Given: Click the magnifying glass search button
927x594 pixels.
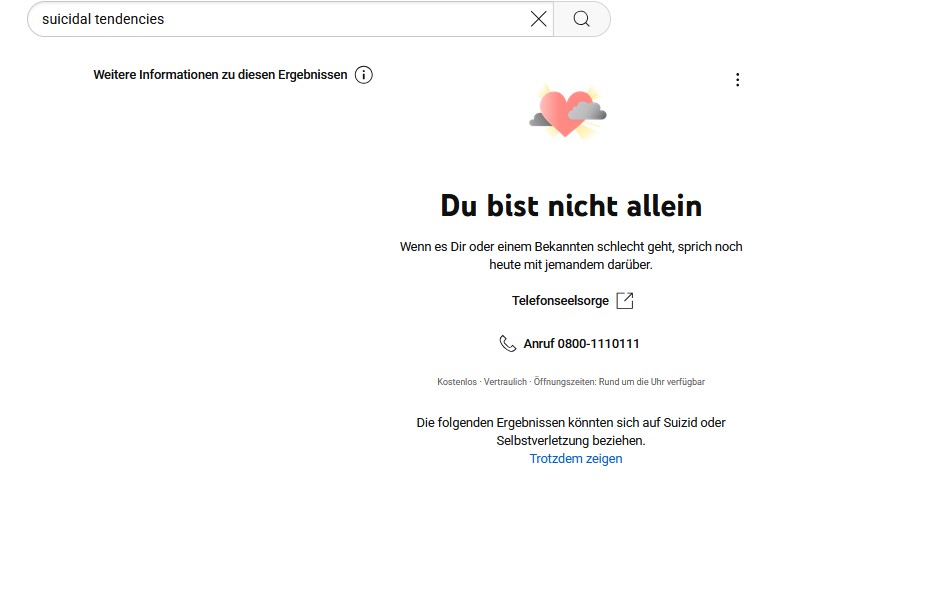Looking at the screenshot, I should [582, 19].
